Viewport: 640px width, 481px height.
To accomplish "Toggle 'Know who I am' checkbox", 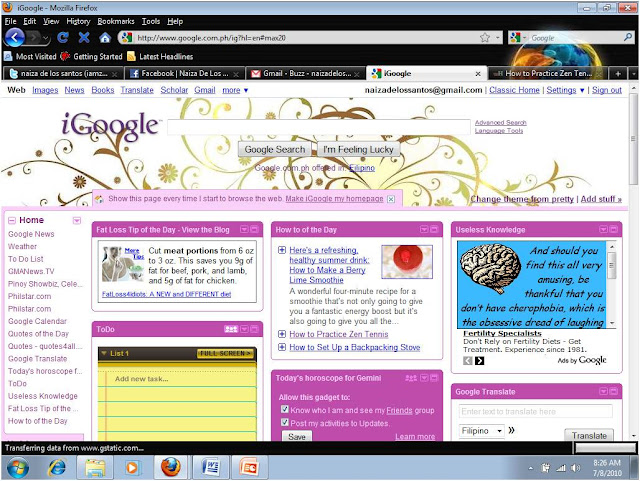I will click(x=285, y=409).
